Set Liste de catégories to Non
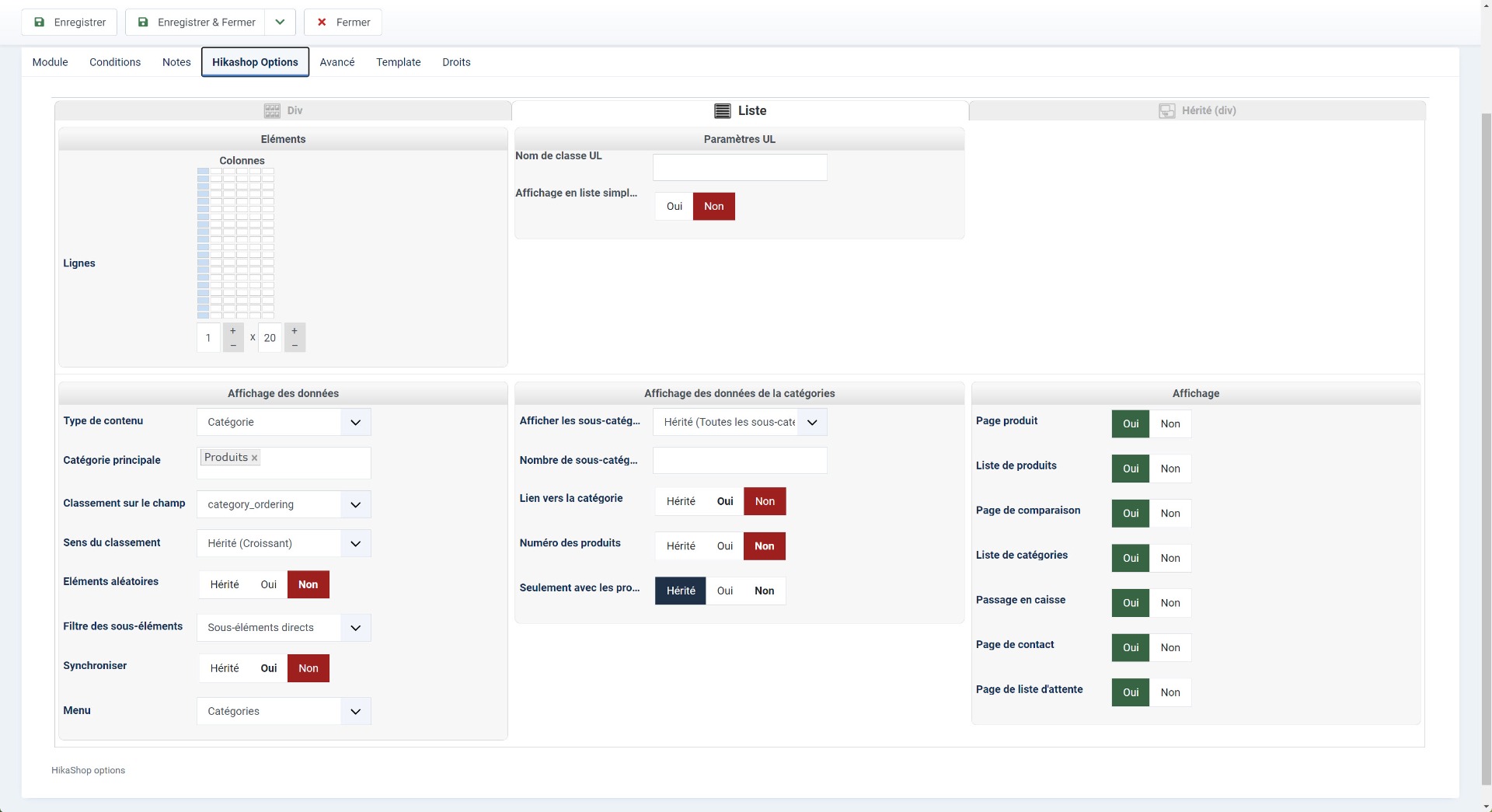 point(1170,559)
